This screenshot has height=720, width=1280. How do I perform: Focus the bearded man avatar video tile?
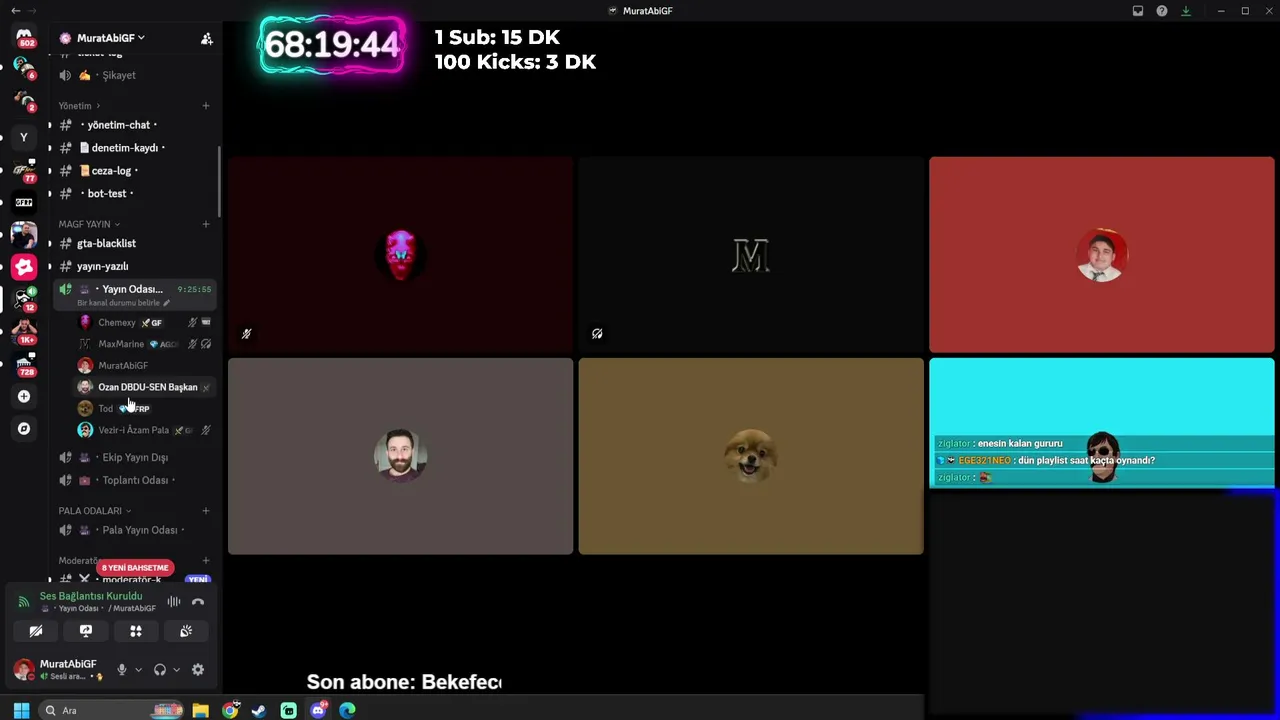click(x=400, y=456)
